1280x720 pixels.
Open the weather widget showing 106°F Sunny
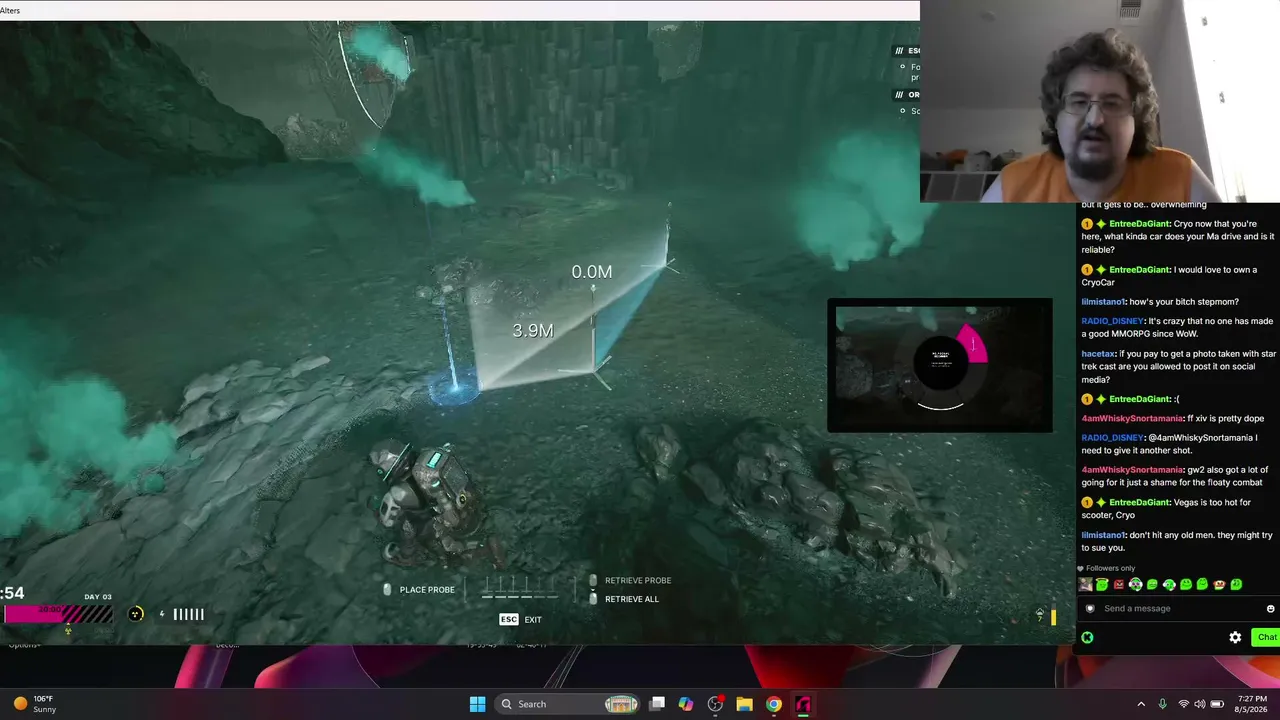point(35,704)
